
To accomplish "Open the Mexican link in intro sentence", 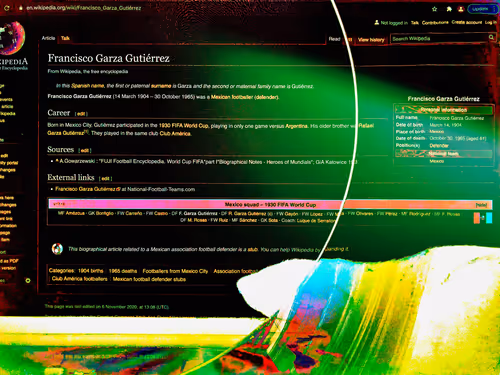I will (x=220, y=97).
